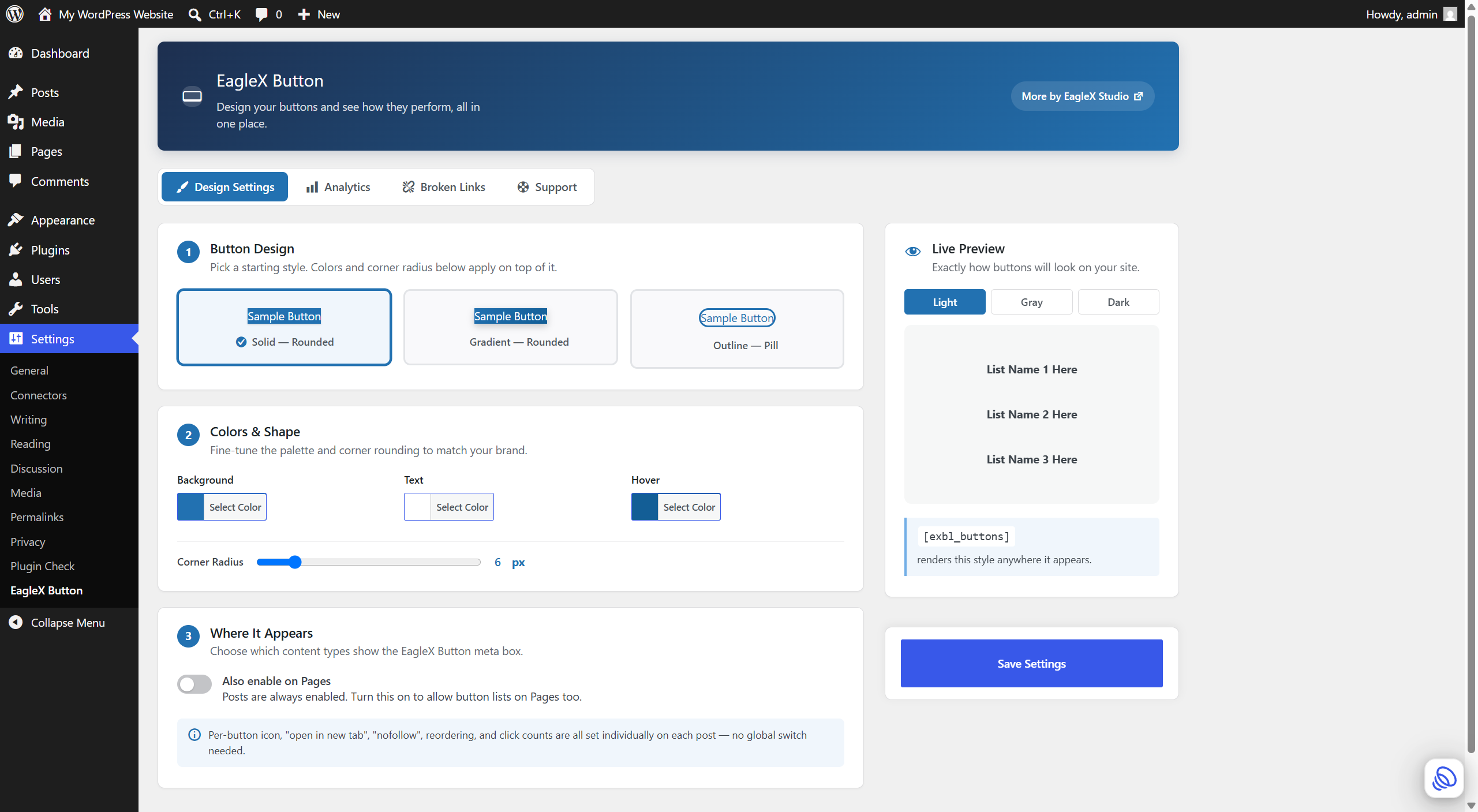Open the Media library sidebar icon

pyautogui.click(x=16, y=122)
